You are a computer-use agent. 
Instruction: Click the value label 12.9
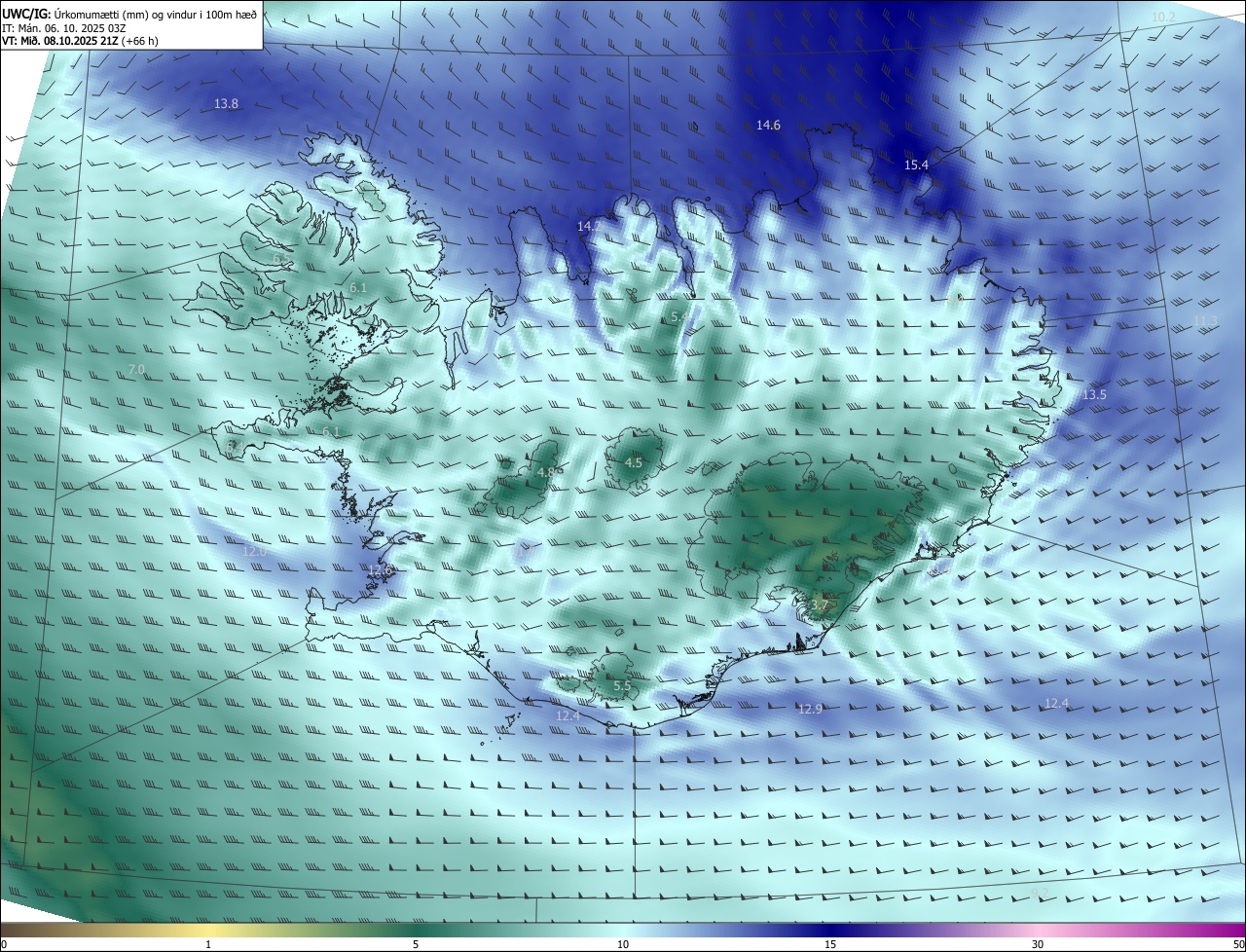coord(810,709)
